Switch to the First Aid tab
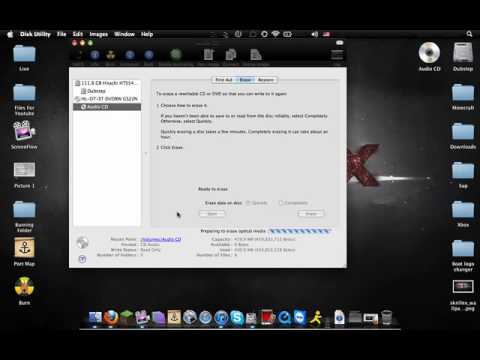This screenshot has height=360, width=480. point(224,80)
